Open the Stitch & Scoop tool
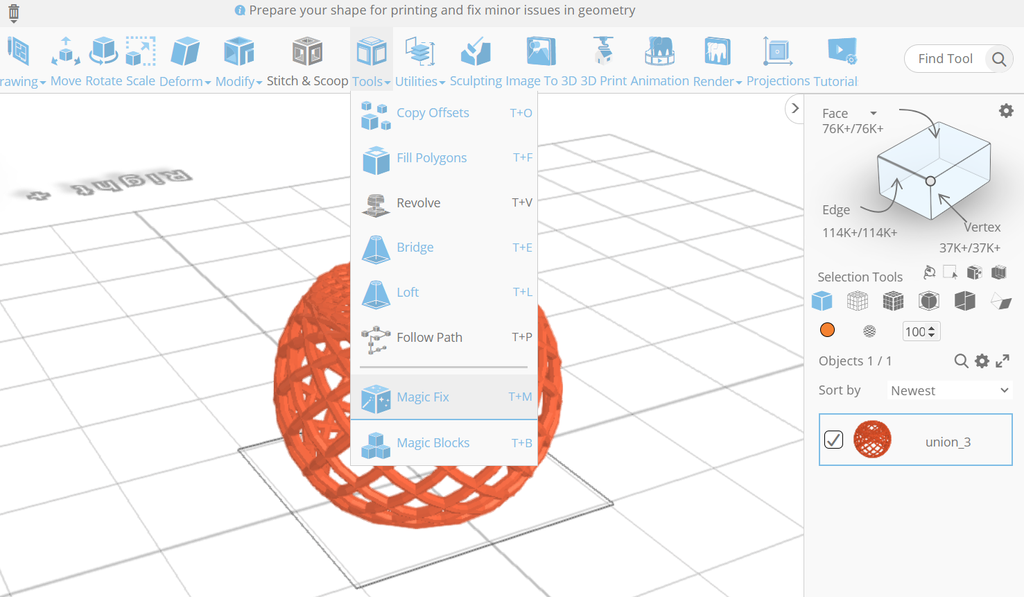This screenshot has height=597, width=1024. pos(307,60)
